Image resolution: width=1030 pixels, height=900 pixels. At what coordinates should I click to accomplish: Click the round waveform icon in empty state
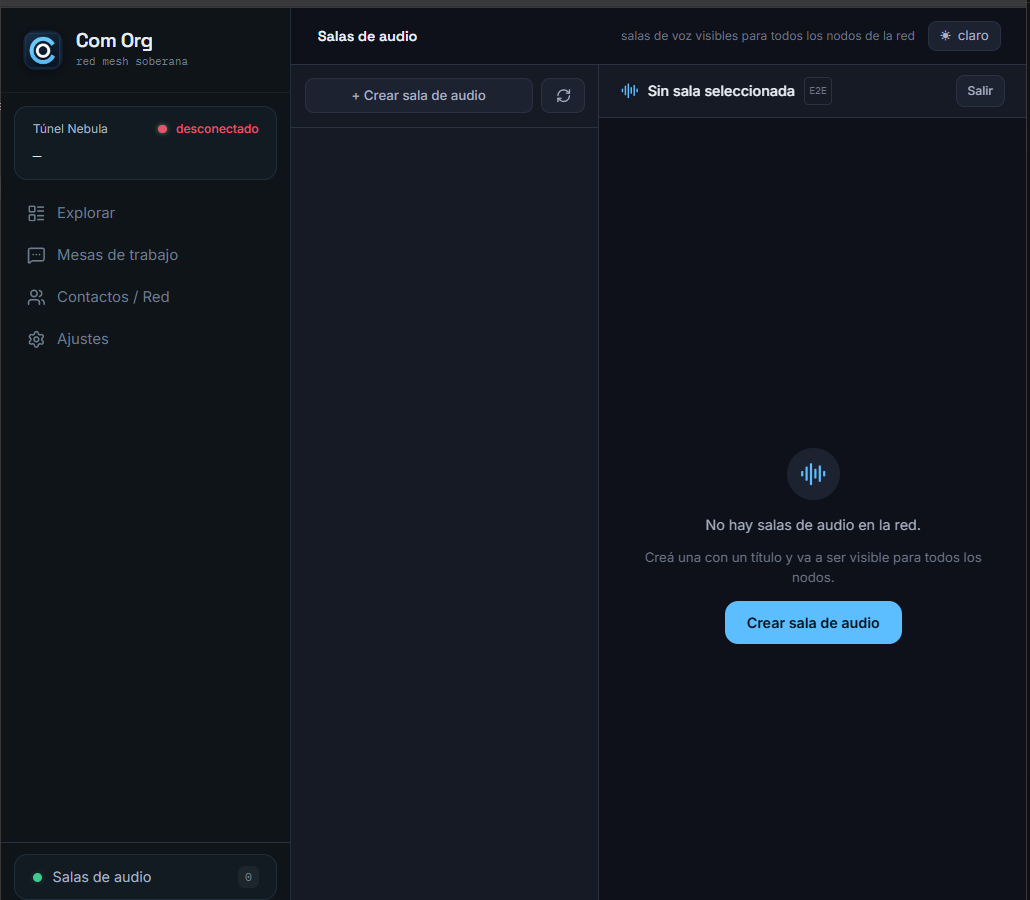point(813,474)
